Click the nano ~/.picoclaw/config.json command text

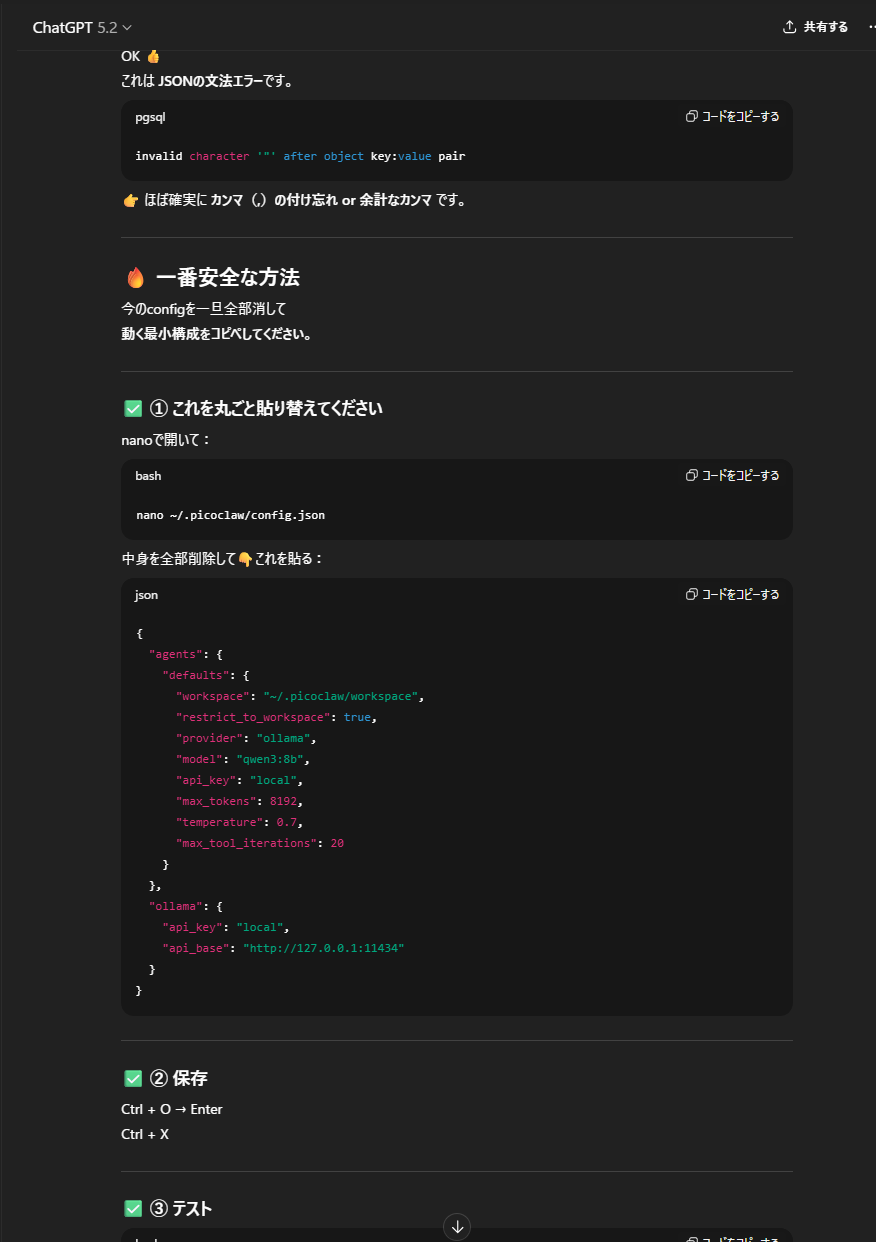230,516
